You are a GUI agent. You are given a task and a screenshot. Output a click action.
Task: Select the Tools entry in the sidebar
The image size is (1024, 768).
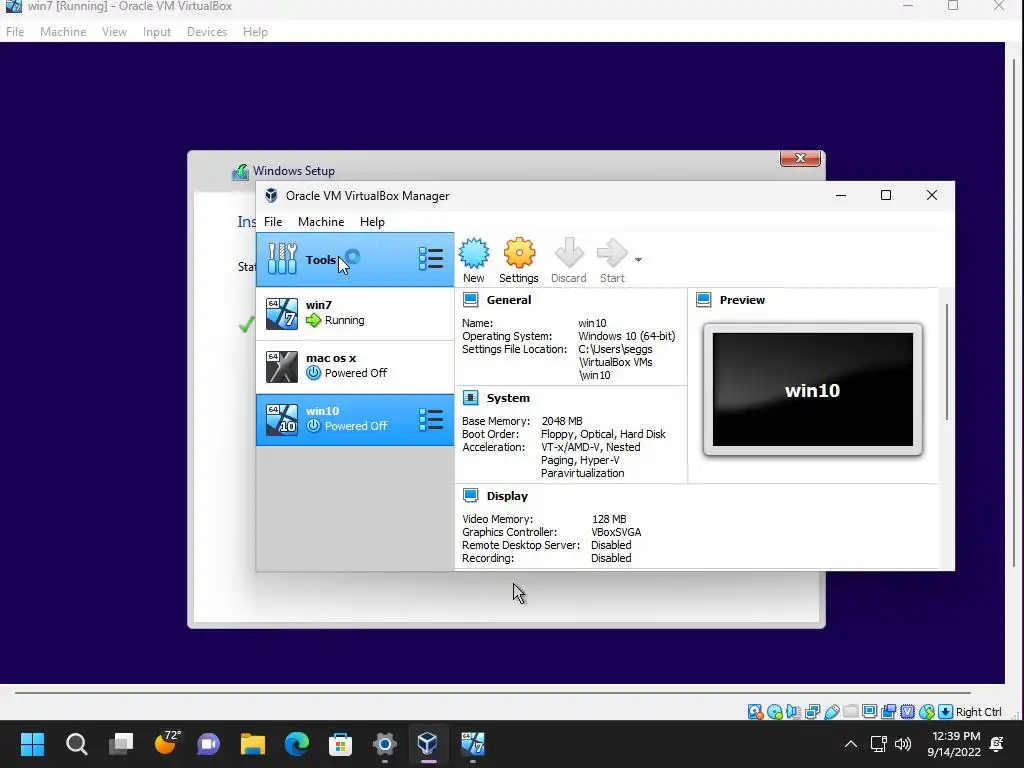tap(355, 260)
